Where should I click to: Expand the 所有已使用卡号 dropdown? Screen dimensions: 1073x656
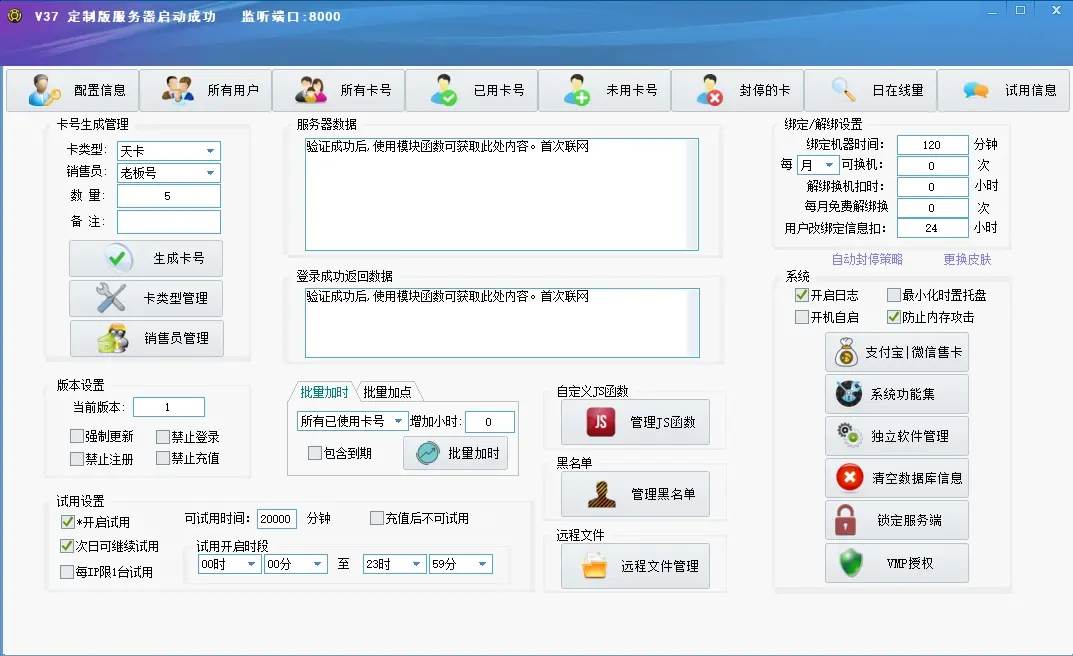pos(352,421)
